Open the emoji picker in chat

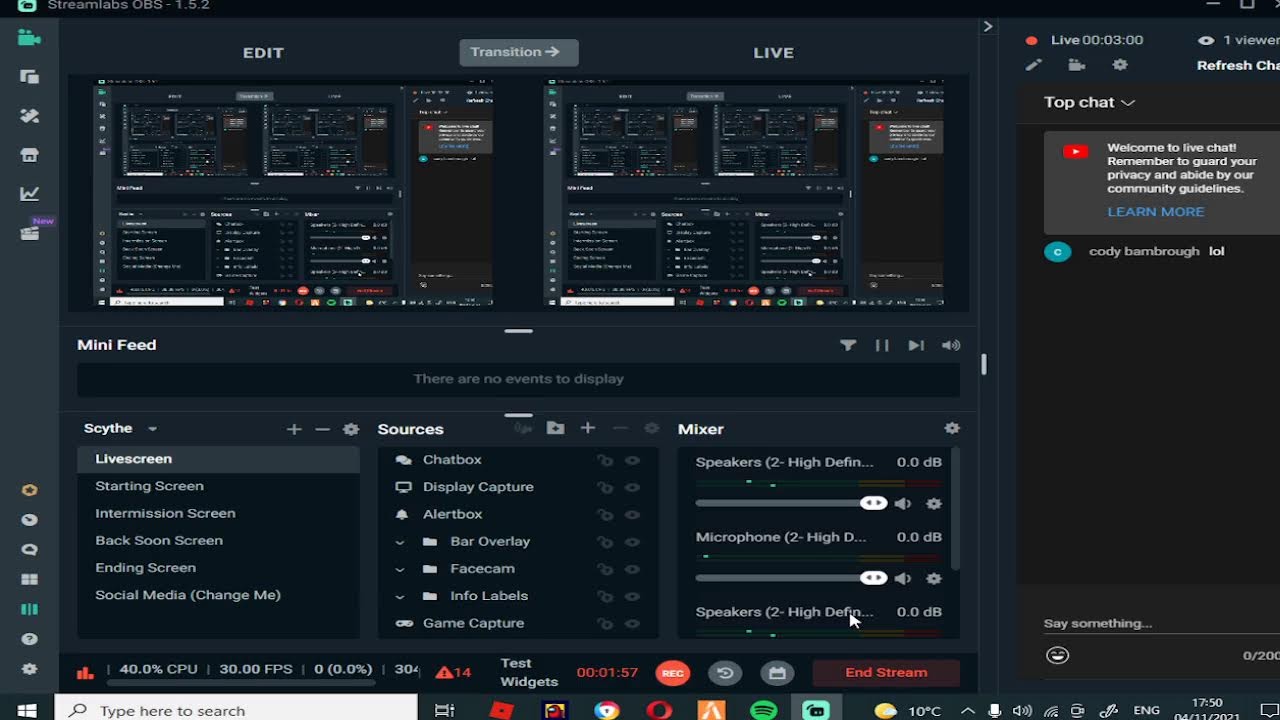[1058, 655]
